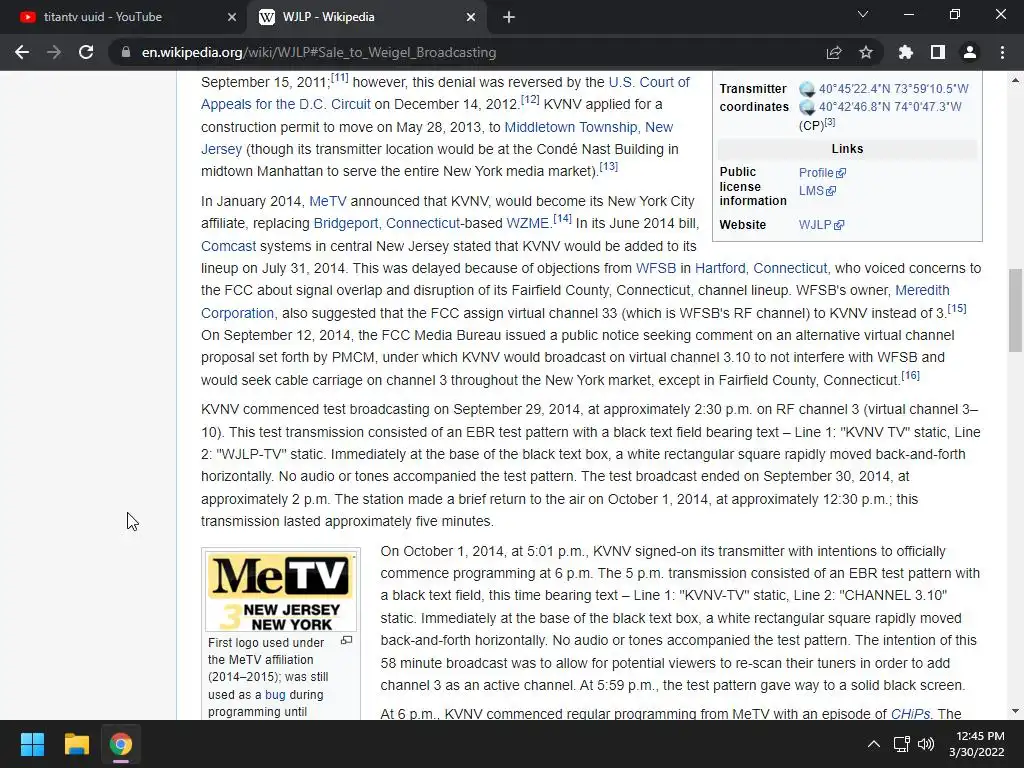The width and height of the screenshot is (1024, 768).
Task: Open a new browser tab
Action: click(509, 18)
